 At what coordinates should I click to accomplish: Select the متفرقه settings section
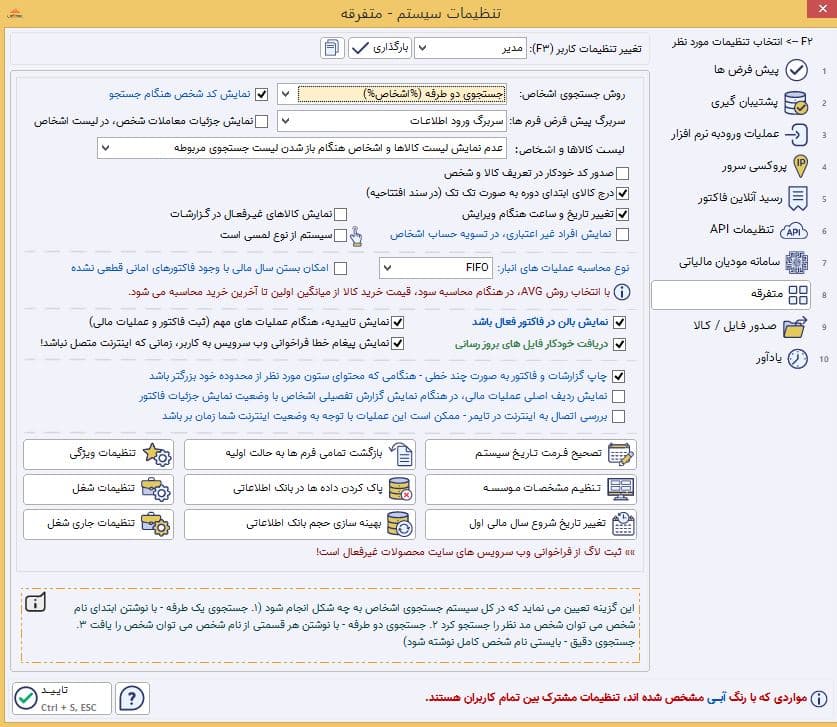[731, 295]
